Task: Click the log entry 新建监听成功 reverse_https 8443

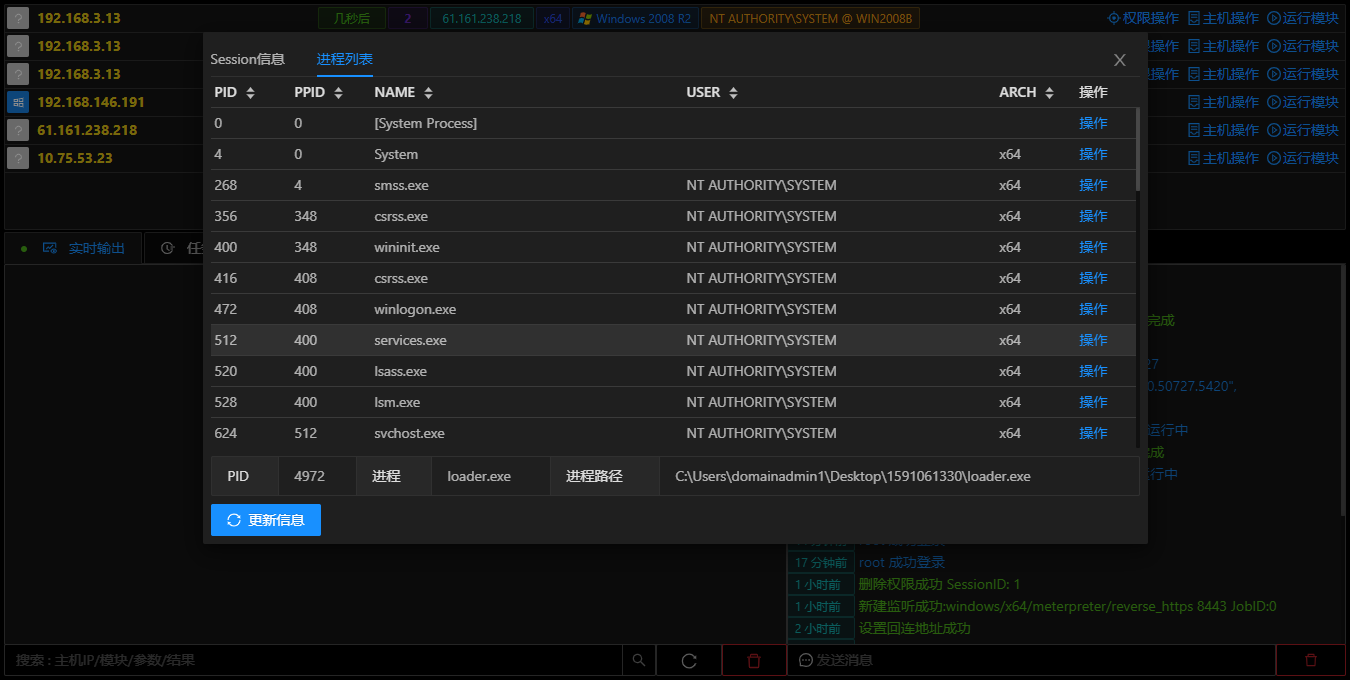Action: (x=1067, y=606)
